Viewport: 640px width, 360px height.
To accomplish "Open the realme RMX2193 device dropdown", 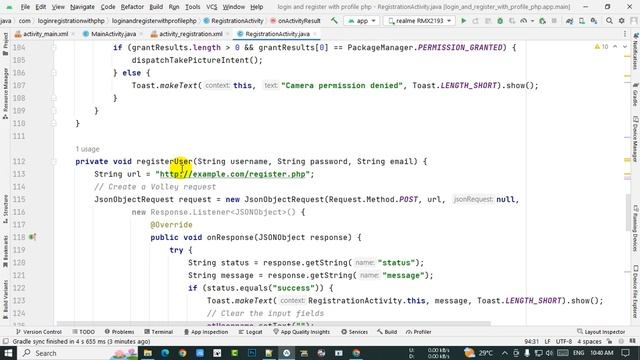I will click(419, 20).
